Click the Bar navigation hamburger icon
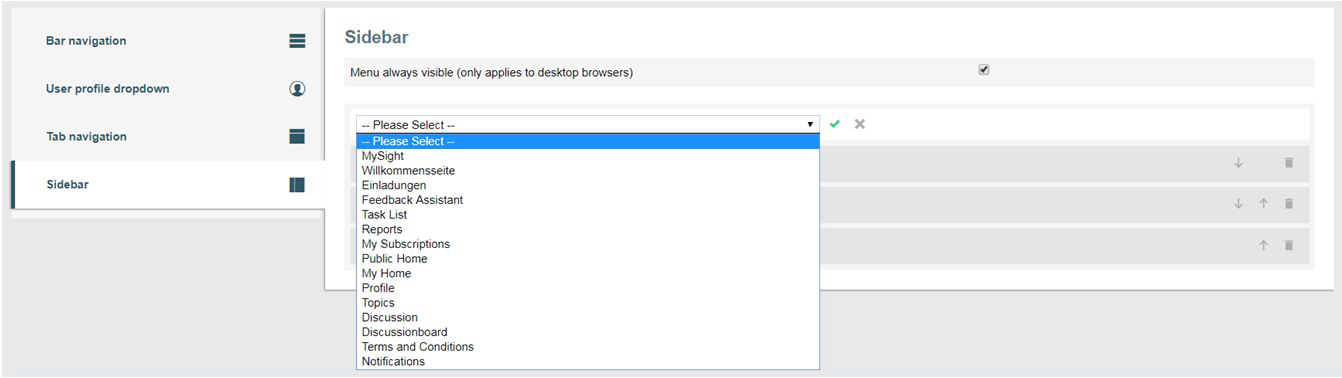Viewport: 1342px width, 378px height. coord(297,41)
